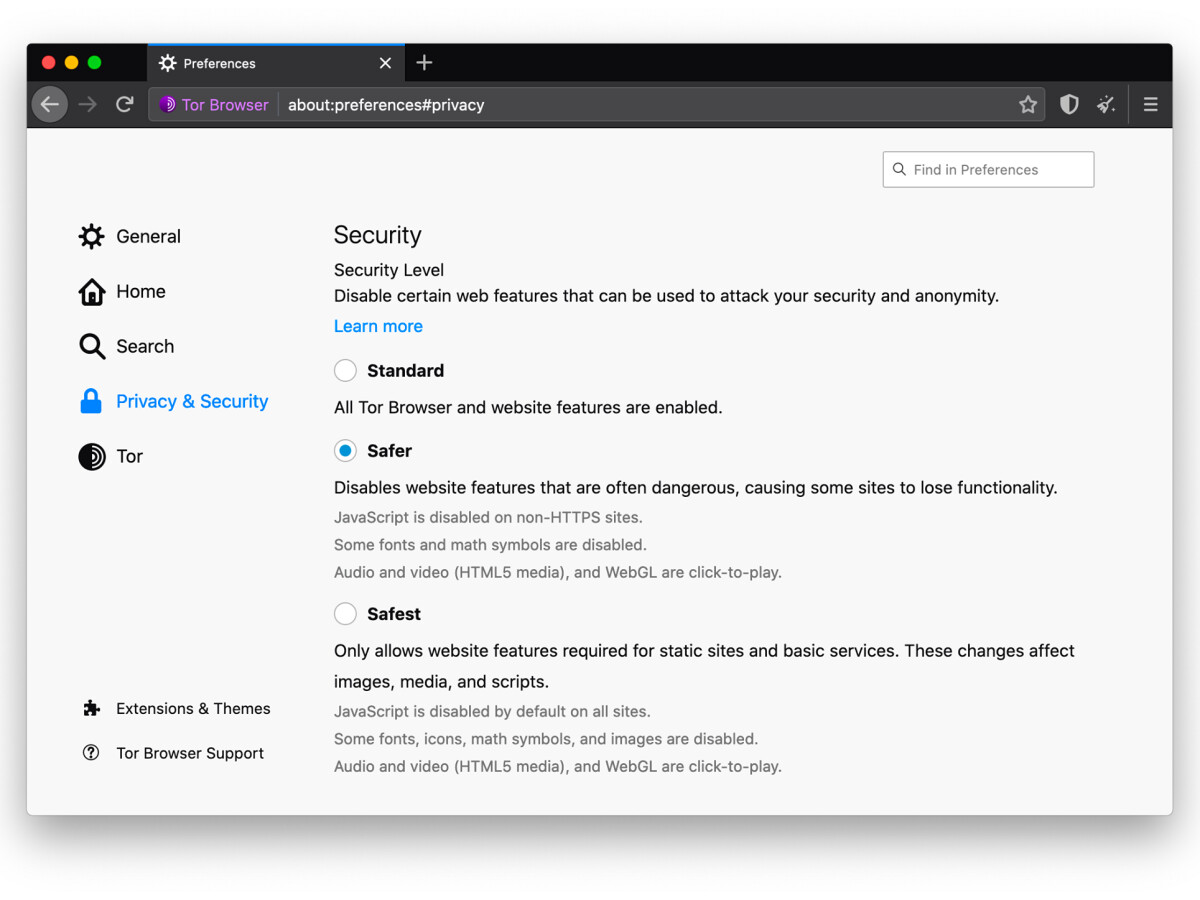Click 'All Tor Browser and website features are enabled.'
Image resolution: width=1200 pixels, height=900 pixels.
(x=528, y=407)
